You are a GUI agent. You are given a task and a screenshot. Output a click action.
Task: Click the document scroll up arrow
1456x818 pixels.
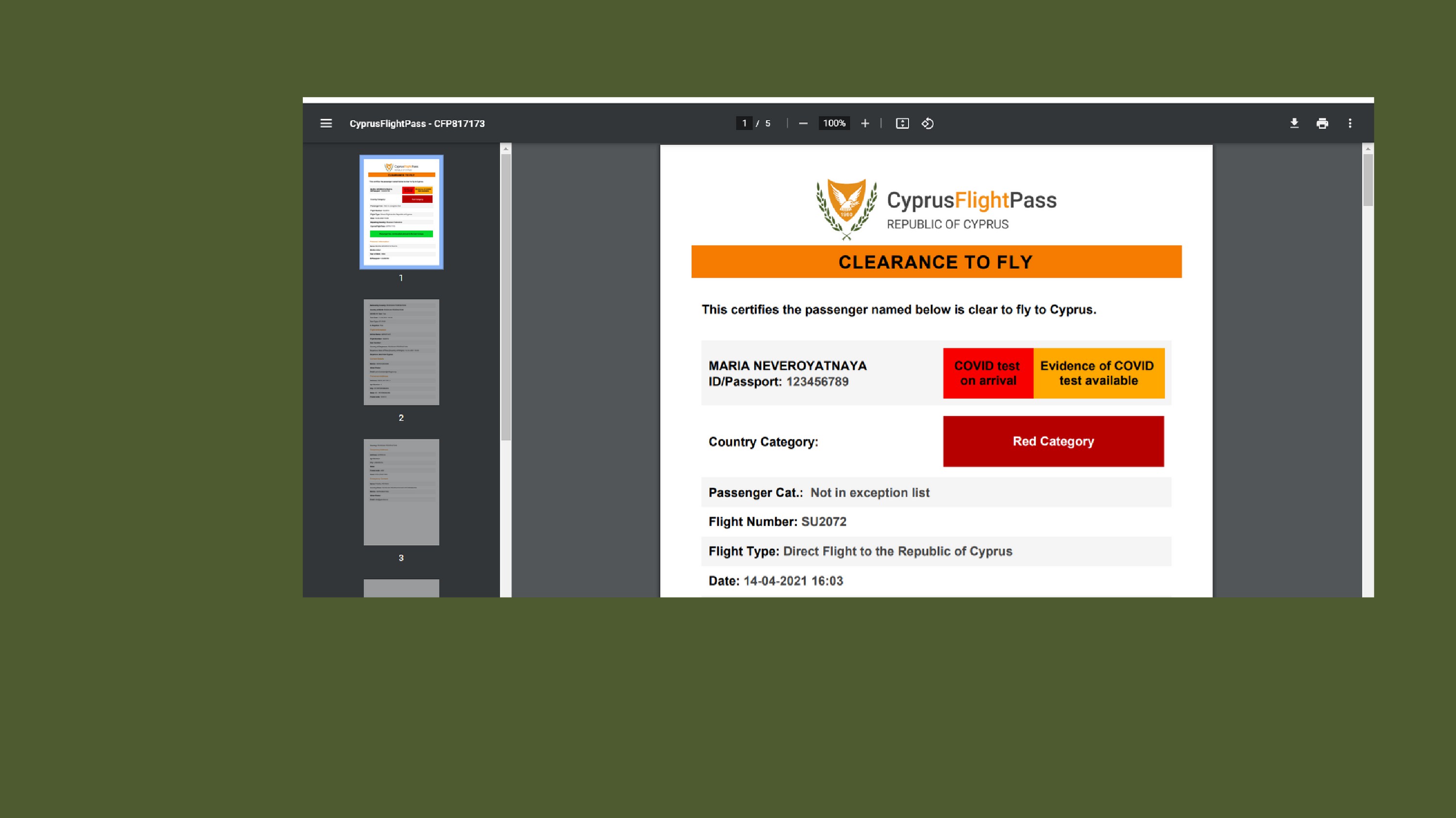pos(1368,149)
